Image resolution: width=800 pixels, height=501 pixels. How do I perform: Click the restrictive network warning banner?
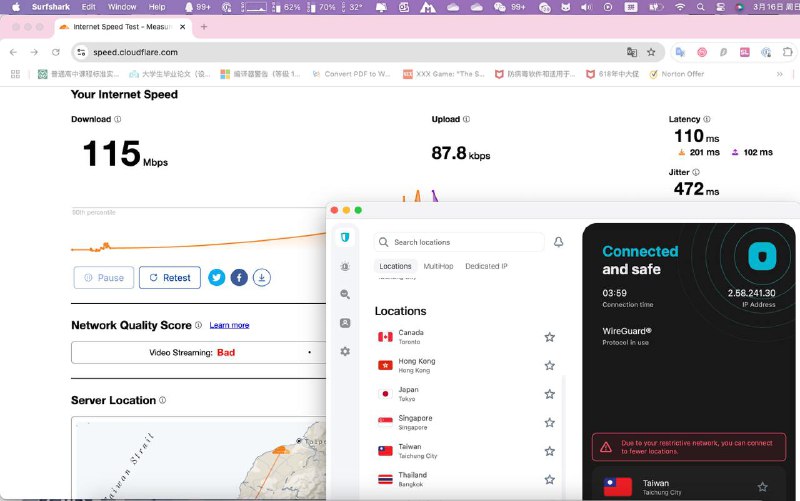689,447
